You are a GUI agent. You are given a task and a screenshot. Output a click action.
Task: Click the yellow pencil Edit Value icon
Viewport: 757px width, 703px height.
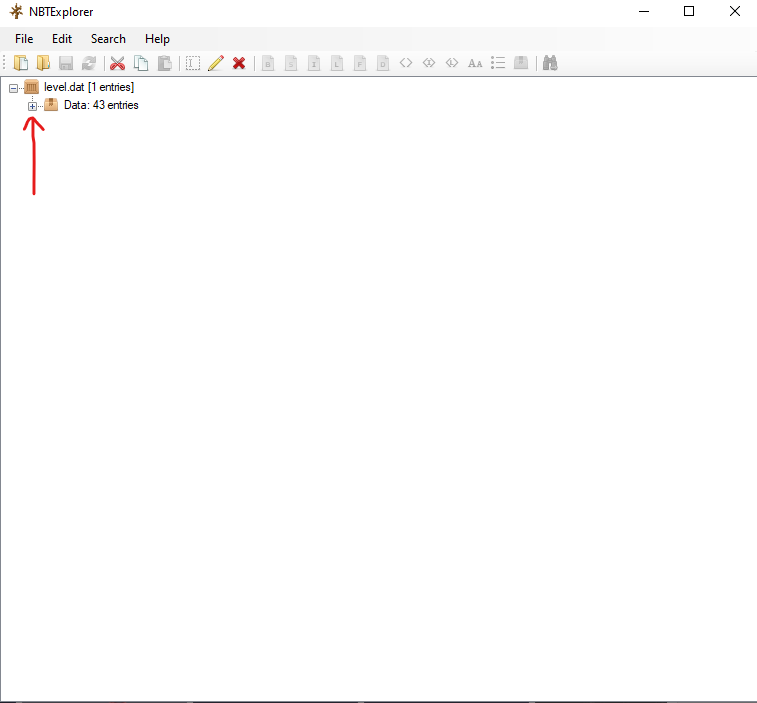tap(216, 63)
